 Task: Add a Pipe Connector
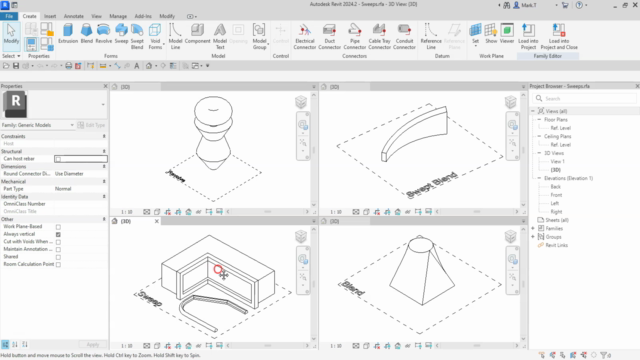click(354, 36)
